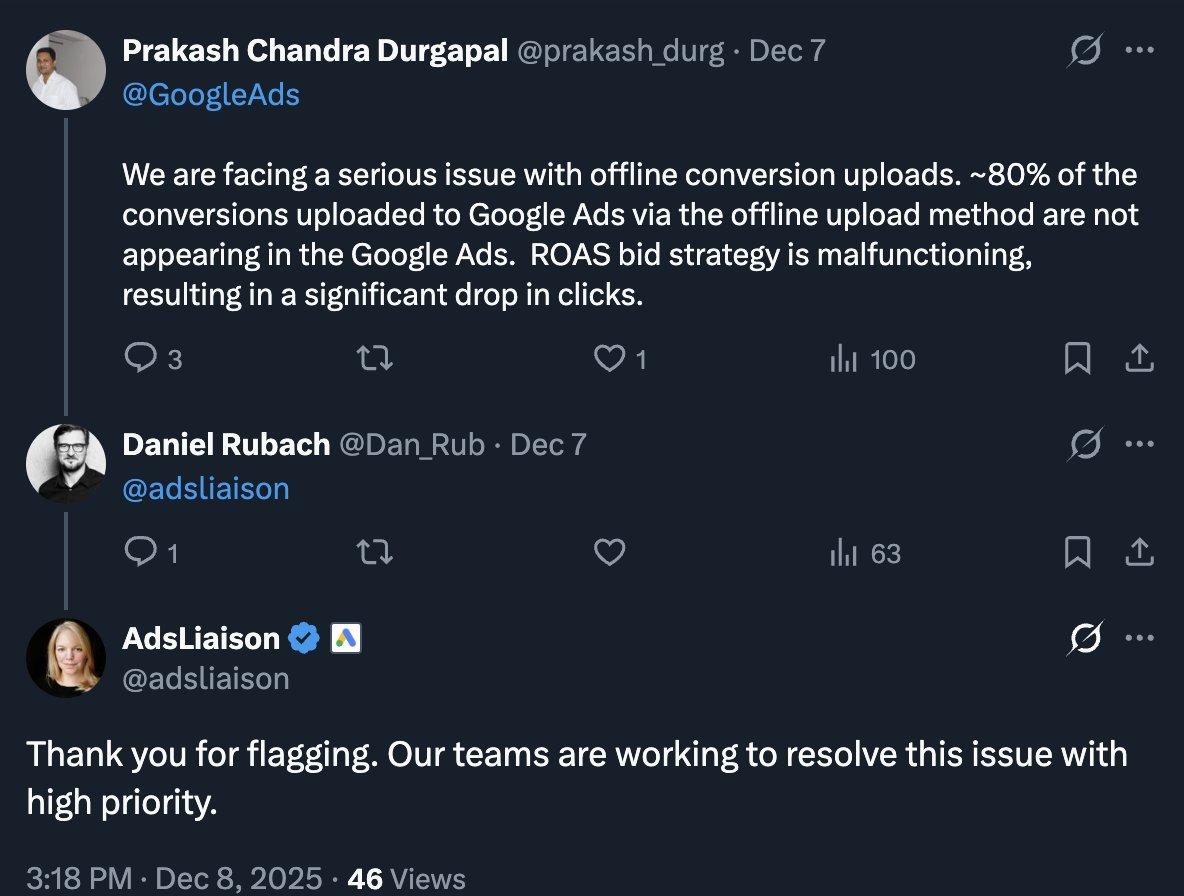Click the AdsLiaison Google Ads affiliation badge
Image resolution: width=1184 pixels, height=896 pixels.
pyautogui.click(x=345, y=637)
